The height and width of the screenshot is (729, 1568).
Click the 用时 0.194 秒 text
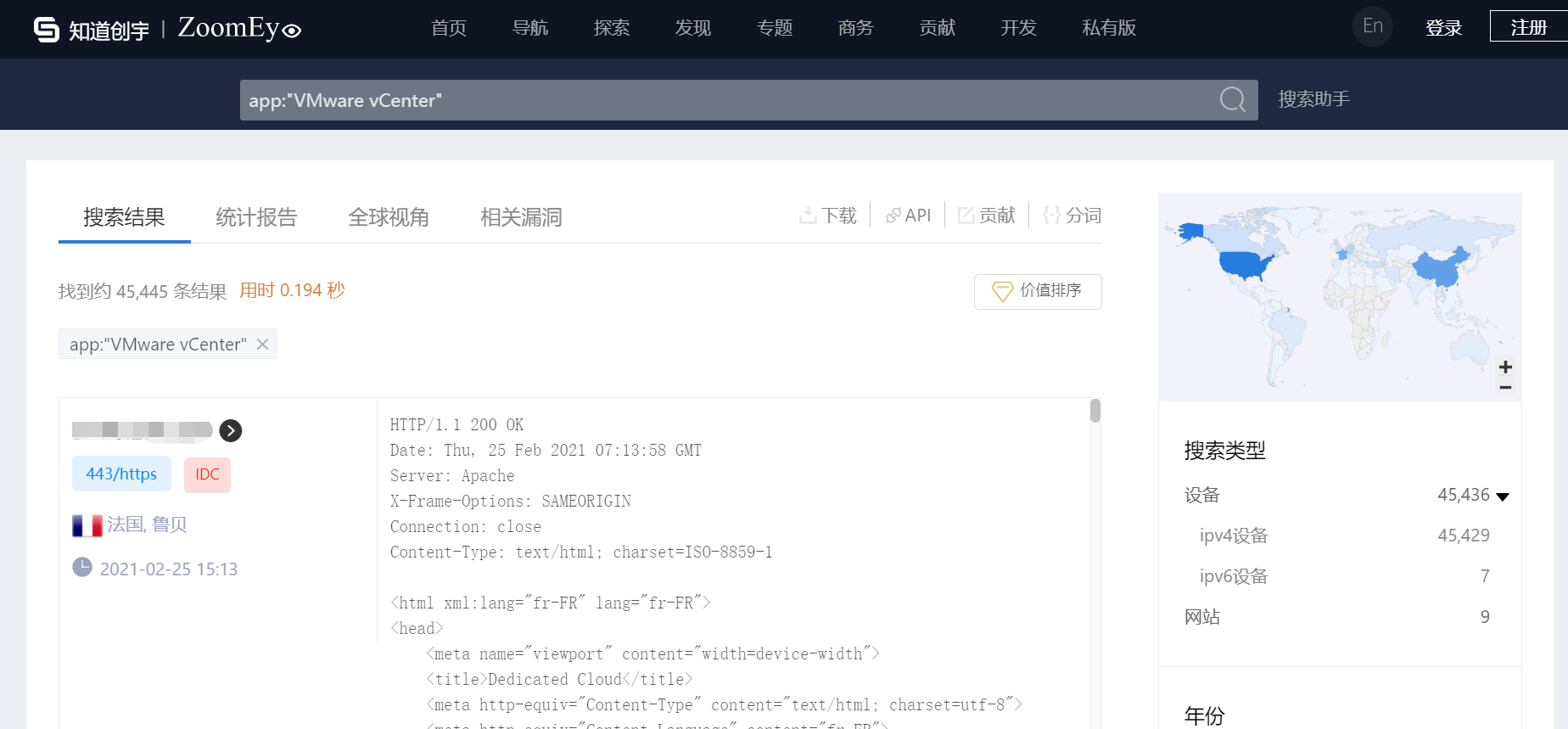pos(292,290)
